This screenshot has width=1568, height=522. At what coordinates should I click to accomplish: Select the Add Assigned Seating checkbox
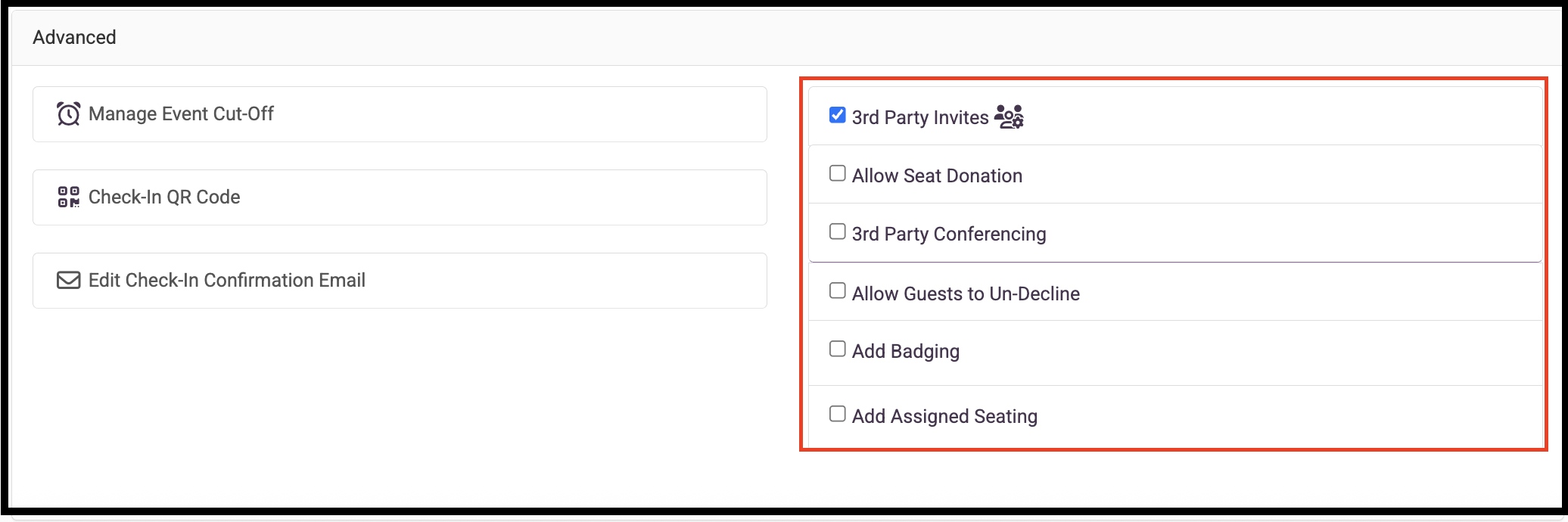point(838,414)
